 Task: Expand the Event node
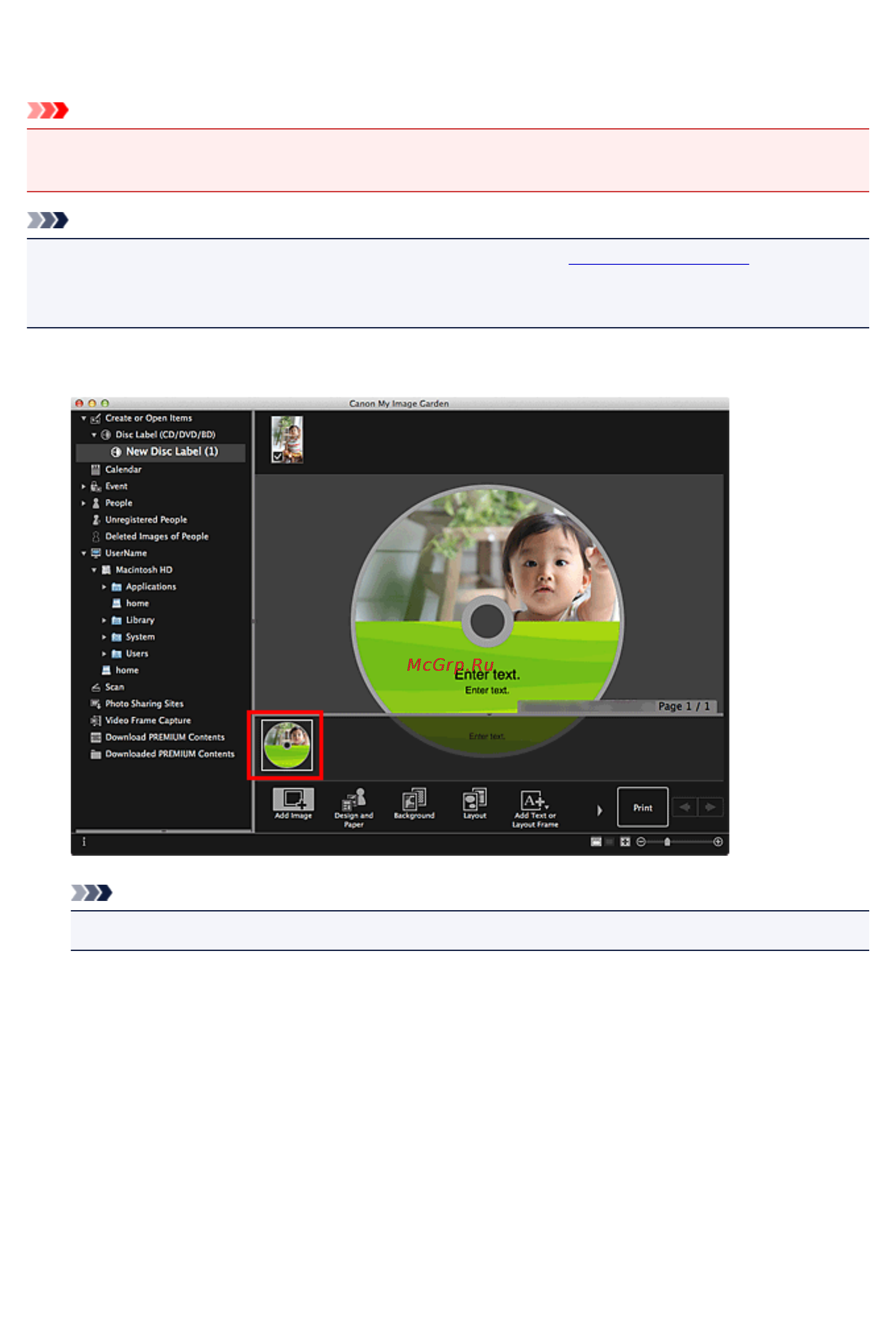coord(83,486)
